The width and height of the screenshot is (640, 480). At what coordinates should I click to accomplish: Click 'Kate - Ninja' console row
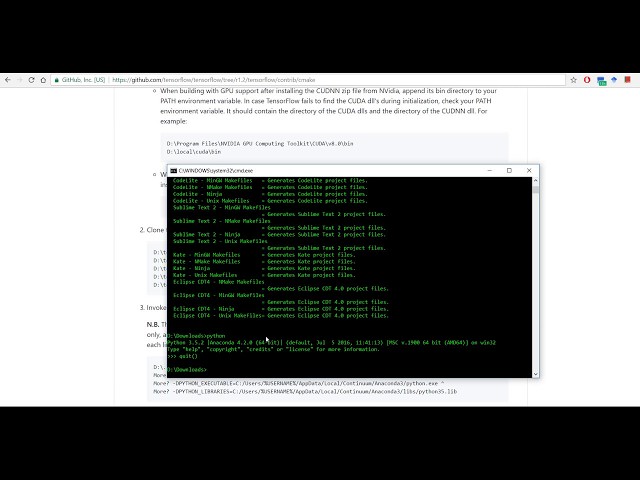264,268
